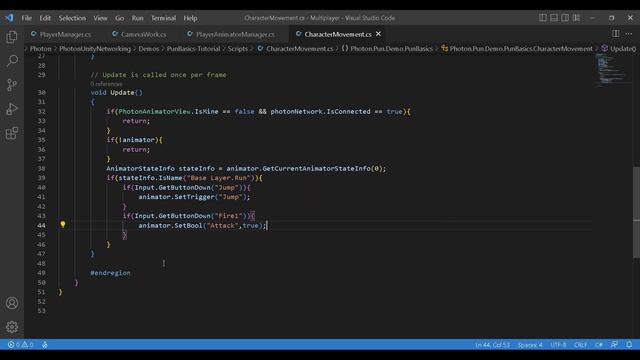The image size is (640, 360).
Task: Toggle the bottom panel layout icon
Action: click(554, 18)
